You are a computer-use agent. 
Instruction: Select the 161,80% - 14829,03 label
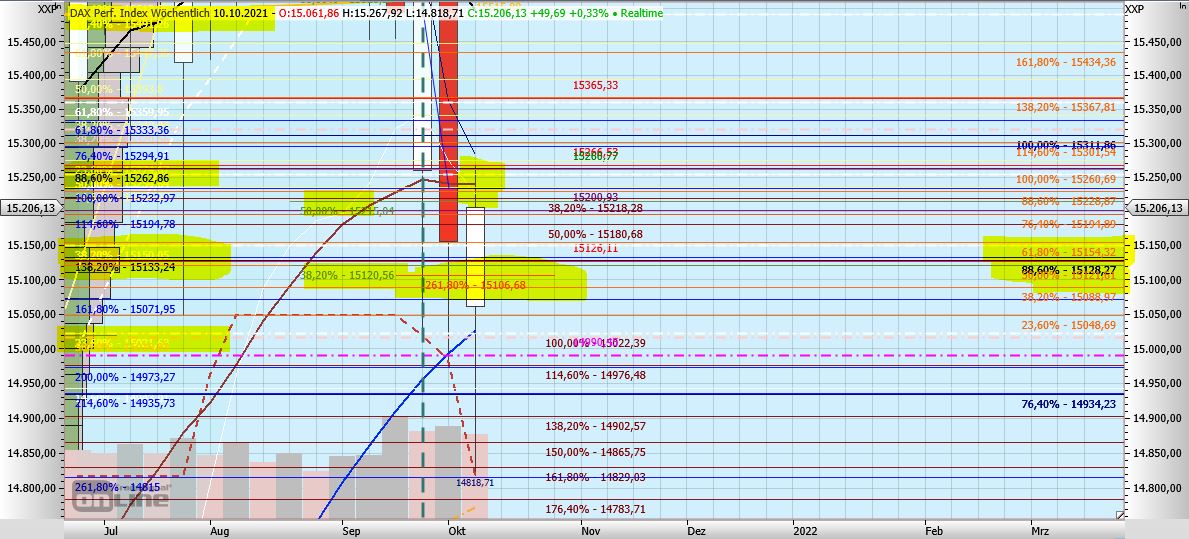(595, 477)
